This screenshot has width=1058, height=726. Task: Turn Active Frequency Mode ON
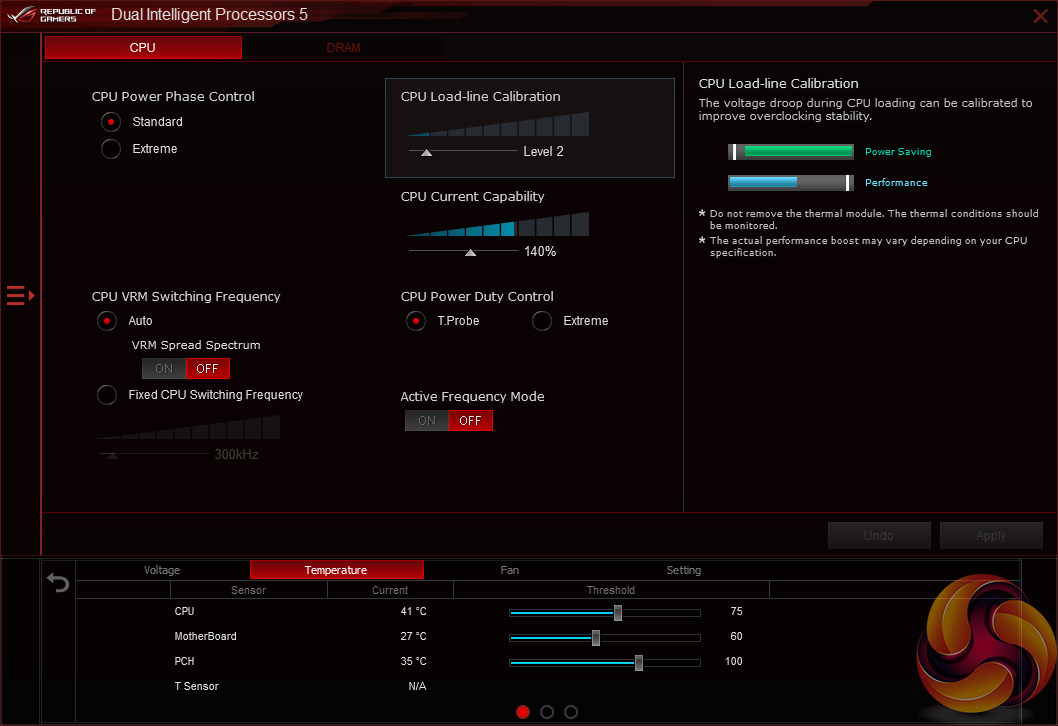pos(427,421)
